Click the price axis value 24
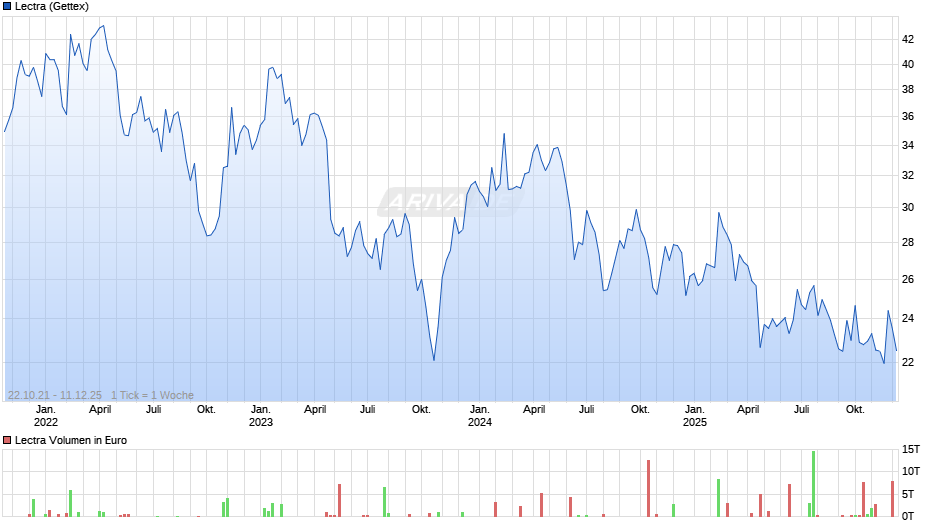Image resolution: width=940 pixels, height=526 pixels. [908, 318]
